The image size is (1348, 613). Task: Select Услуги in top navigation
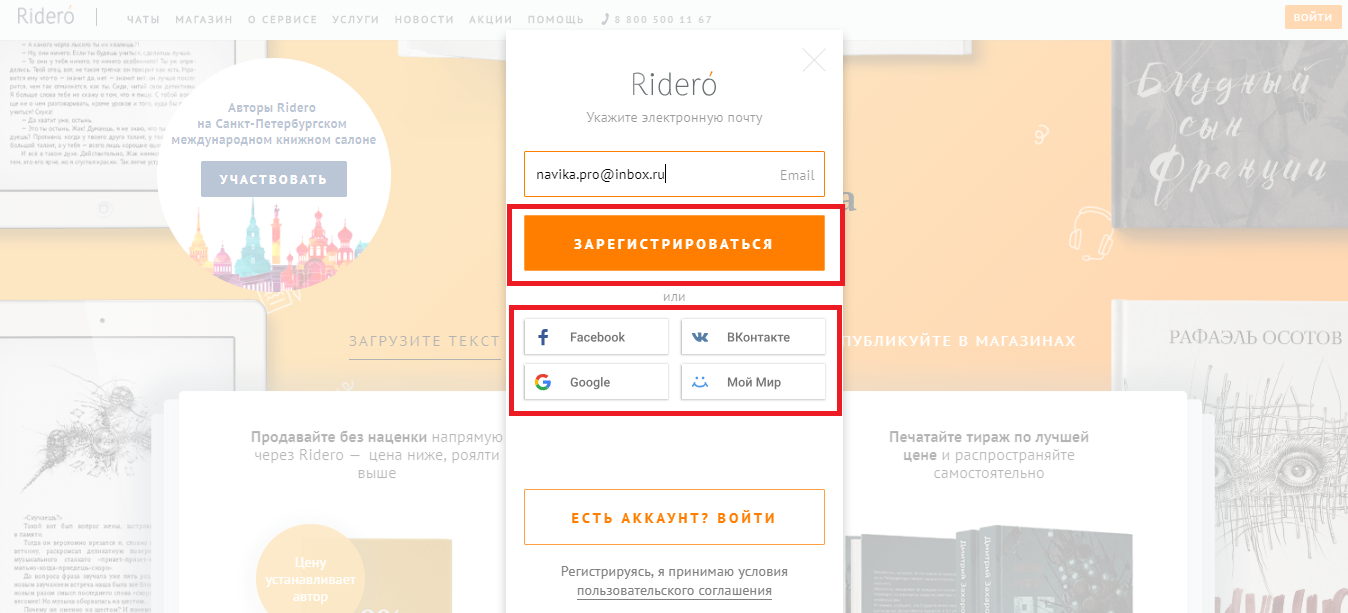tap(356, 20)
